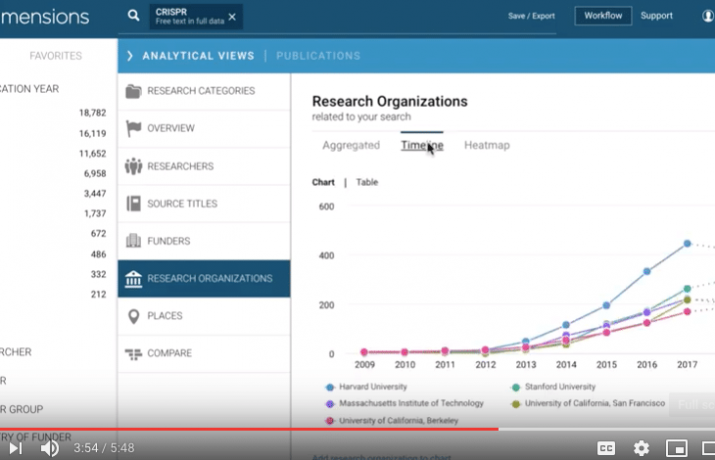Click the Overview flag icon

point(133,128)
